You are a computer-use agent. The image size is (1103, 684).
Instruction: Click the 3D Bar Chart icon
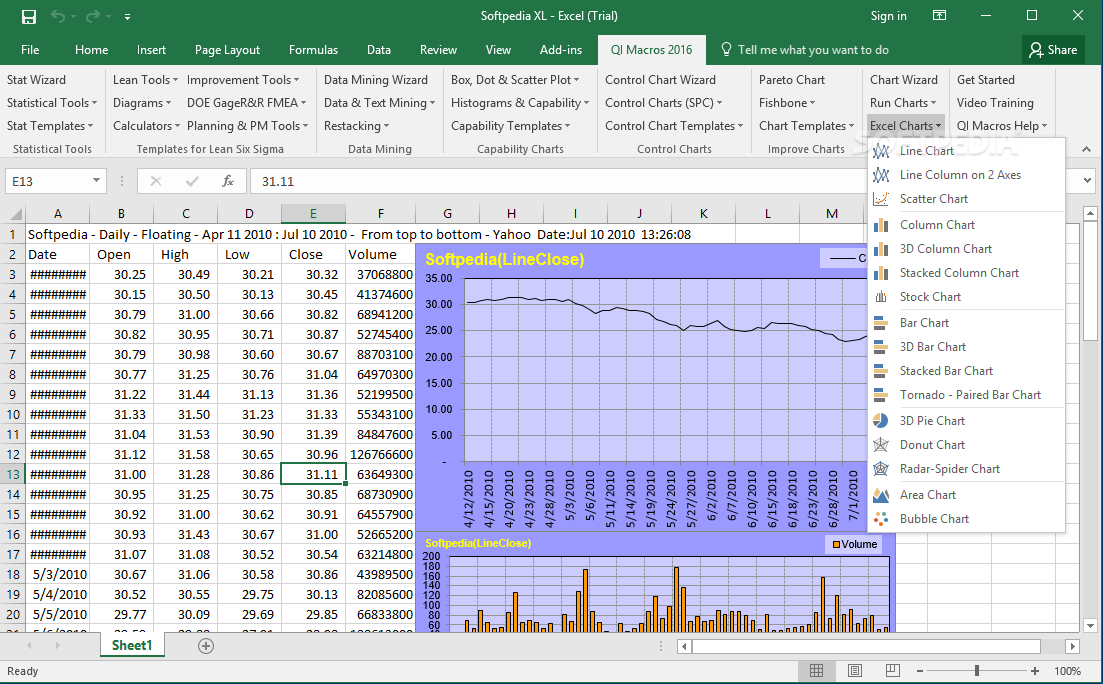[x=881, y=347]
